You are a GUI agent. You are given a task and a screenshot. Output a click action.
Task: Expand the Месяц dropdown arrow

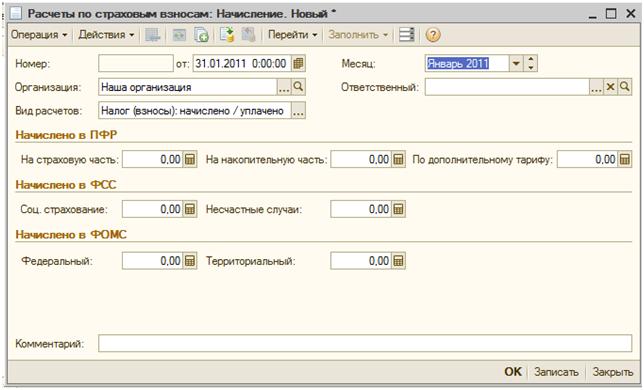(x=516, y=63)
